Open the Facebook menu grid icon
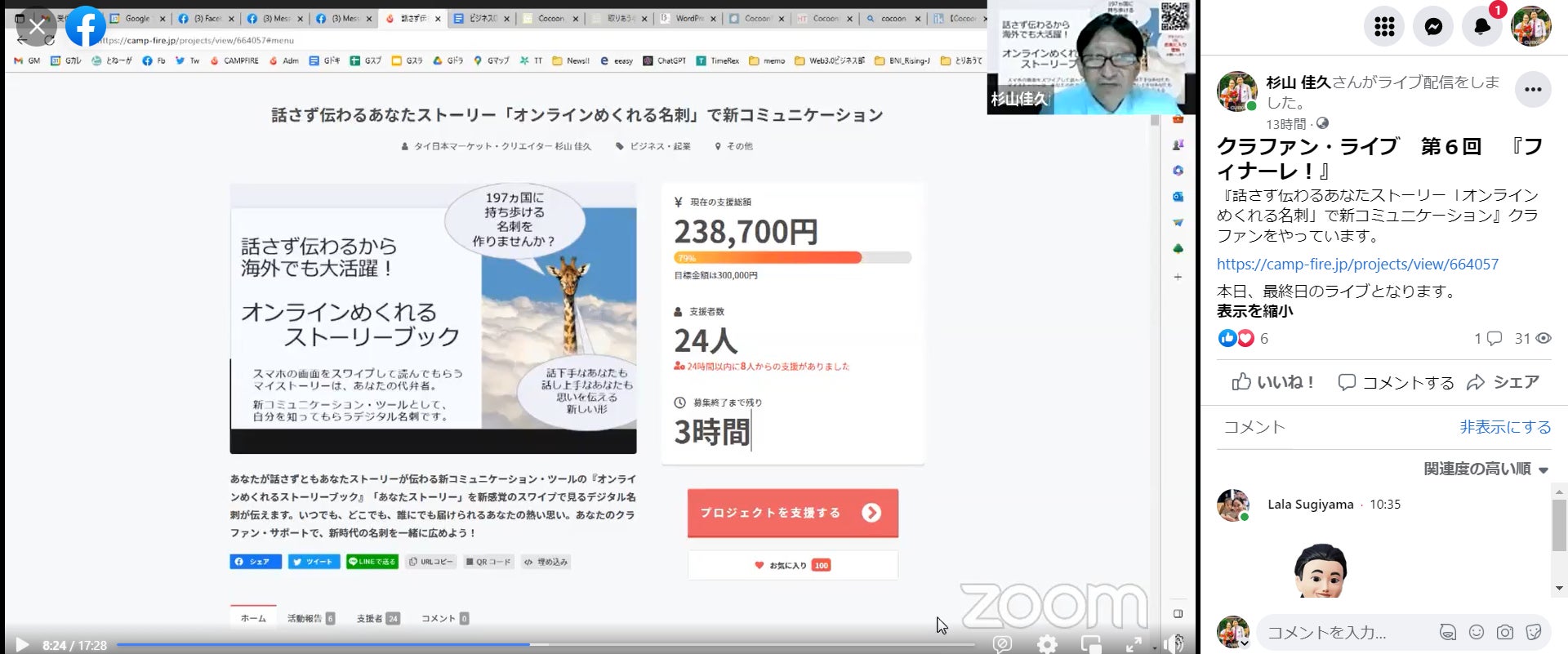This screenshot has width=1568, height=654. (x=1384, y=27)
